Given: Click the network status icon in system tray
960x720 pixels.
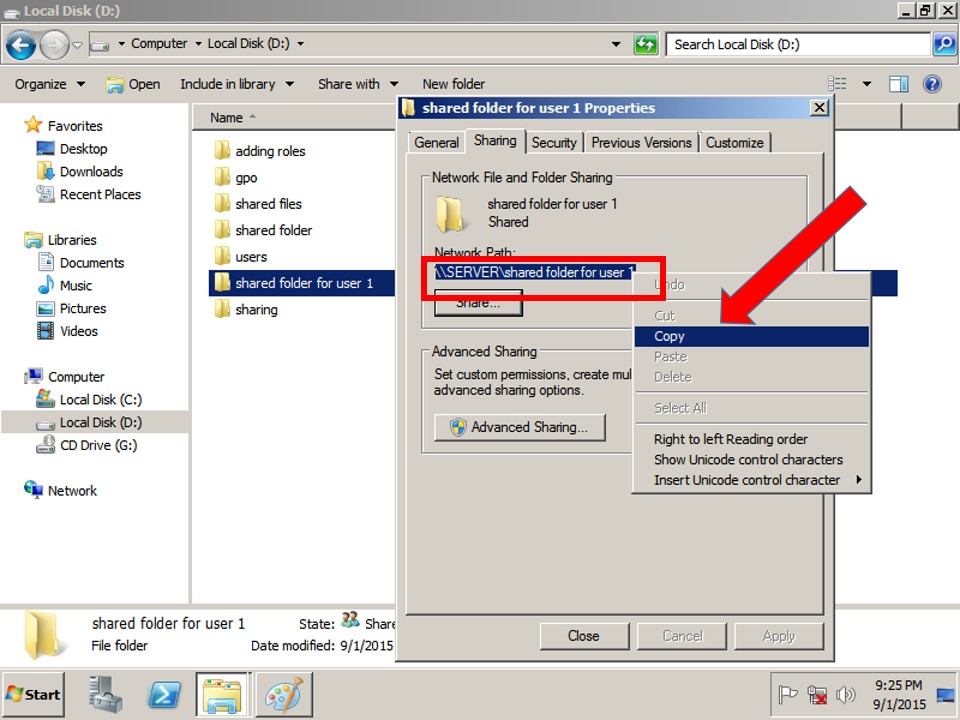Looking at the screenshot, I should coord(817,694).
